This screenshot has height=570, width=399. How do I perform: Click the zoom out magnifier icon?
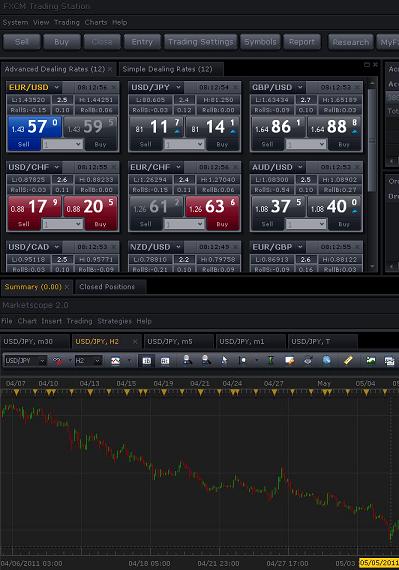click(206, 360)
